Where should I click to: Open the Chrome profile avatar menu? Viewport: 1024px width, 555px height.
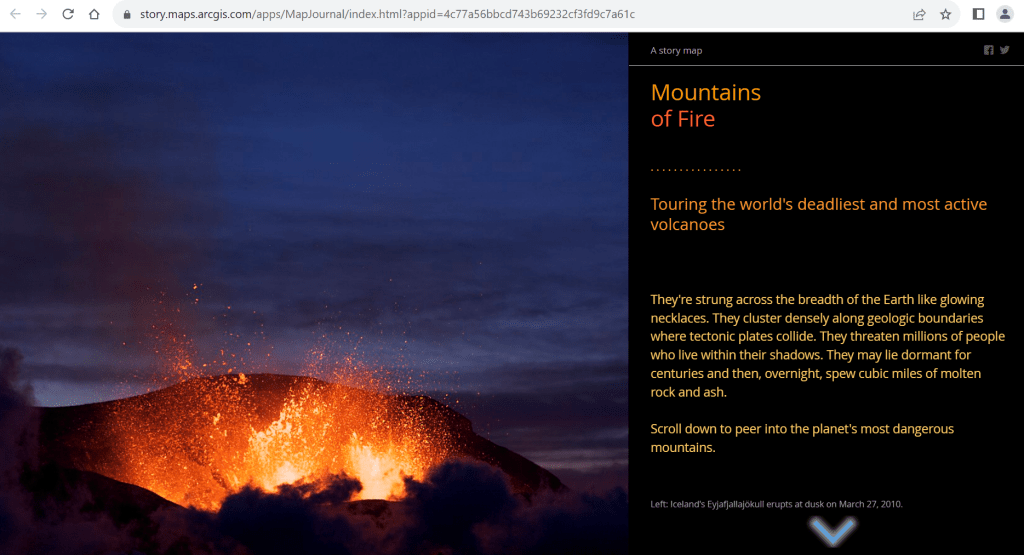click(x=1005, y=14)
